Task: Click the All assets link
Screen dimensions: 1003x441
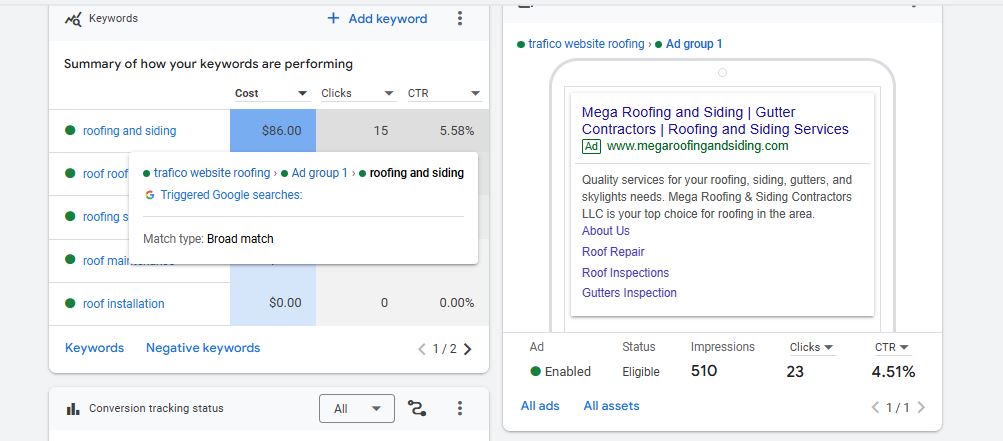Action: 611,406
